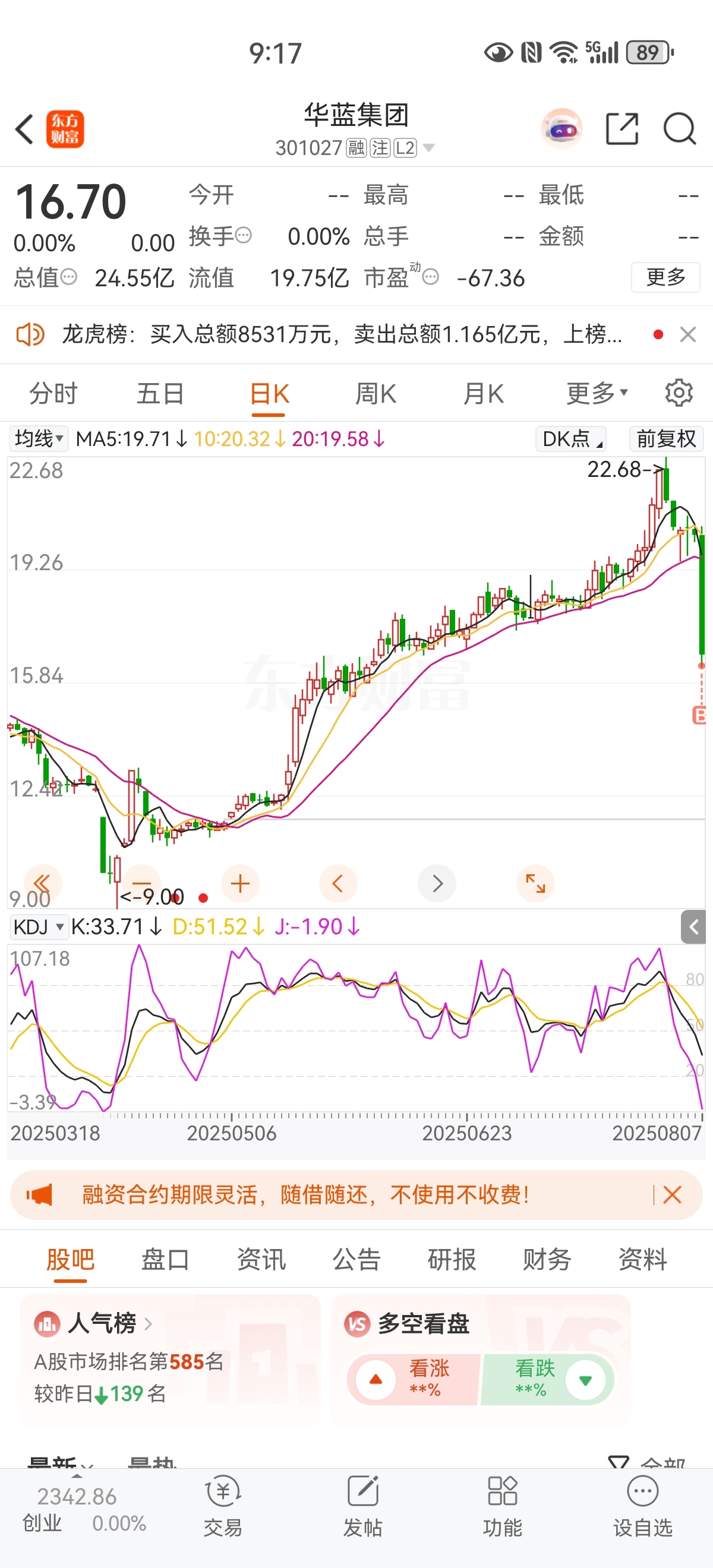Move chart right with arrow button
This screenshot has width=713, height=1568.
437,883
